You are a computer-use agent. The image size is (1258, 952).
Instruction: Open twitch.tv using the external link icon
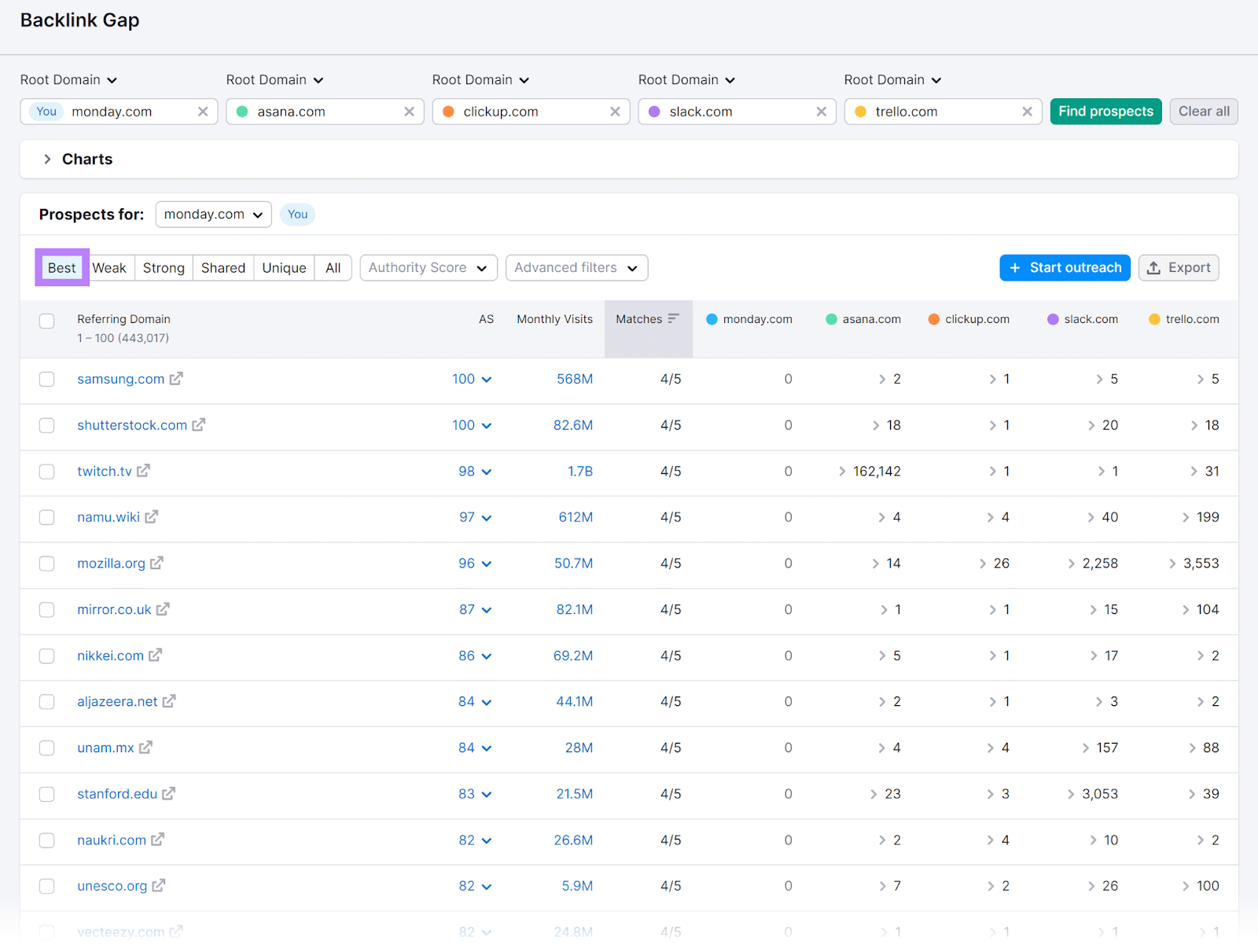143,471
